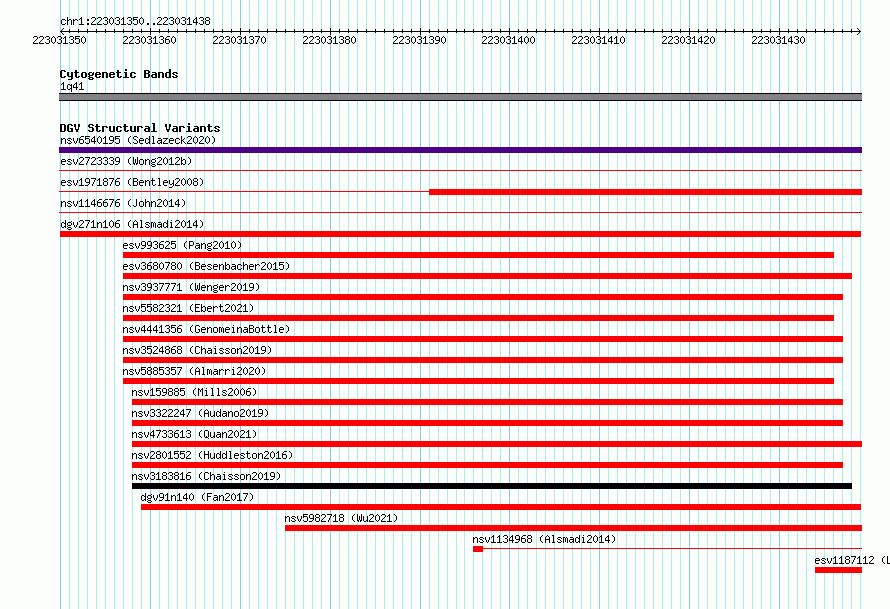Click nsv4733613 (Quan2021) label
This screenshot has width=890, height=609.
[x=194, y=434]
